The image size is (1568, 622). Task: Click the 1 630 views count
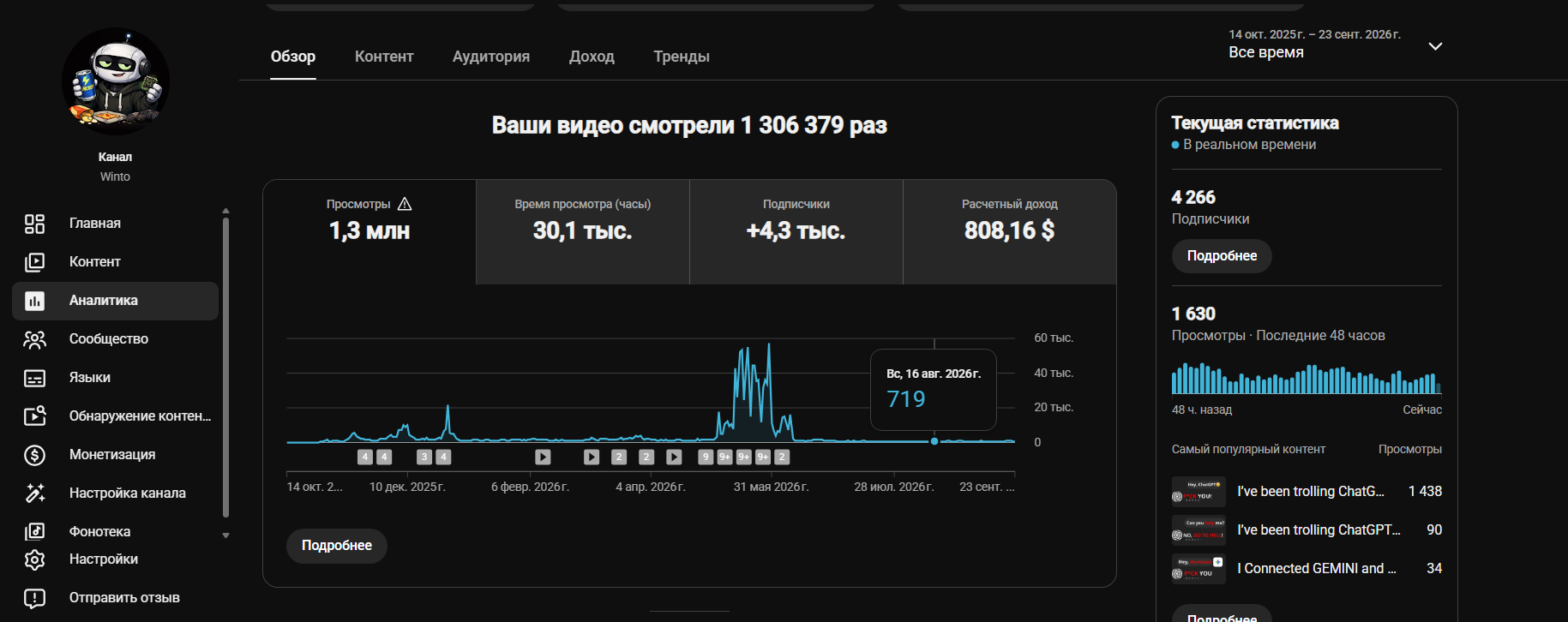[x=1193, y=314]
